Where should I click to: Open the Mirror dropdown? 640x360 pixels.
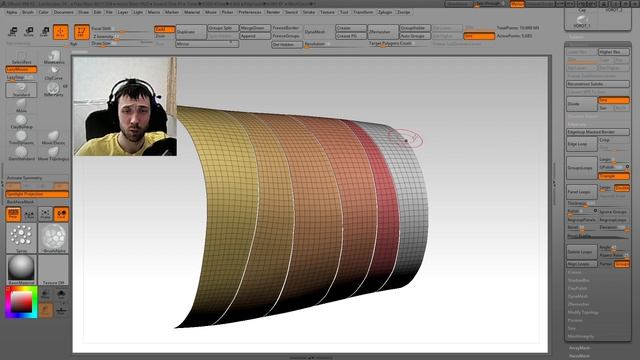click(207, 44)
